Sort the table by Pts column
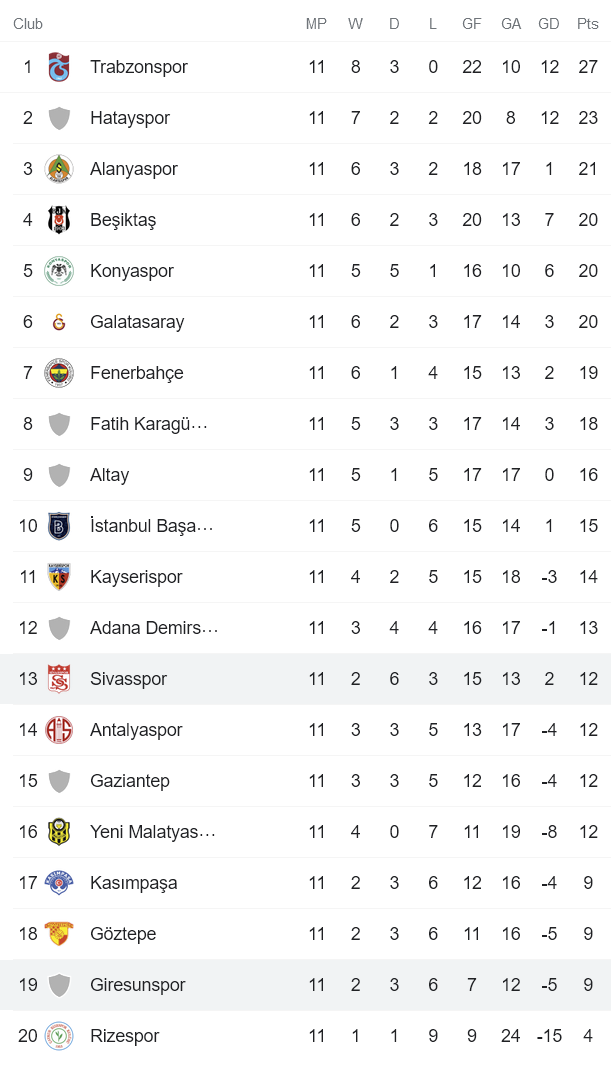Image resolution: width=611 pixels, height=1066 pixels. pos(587,24)
